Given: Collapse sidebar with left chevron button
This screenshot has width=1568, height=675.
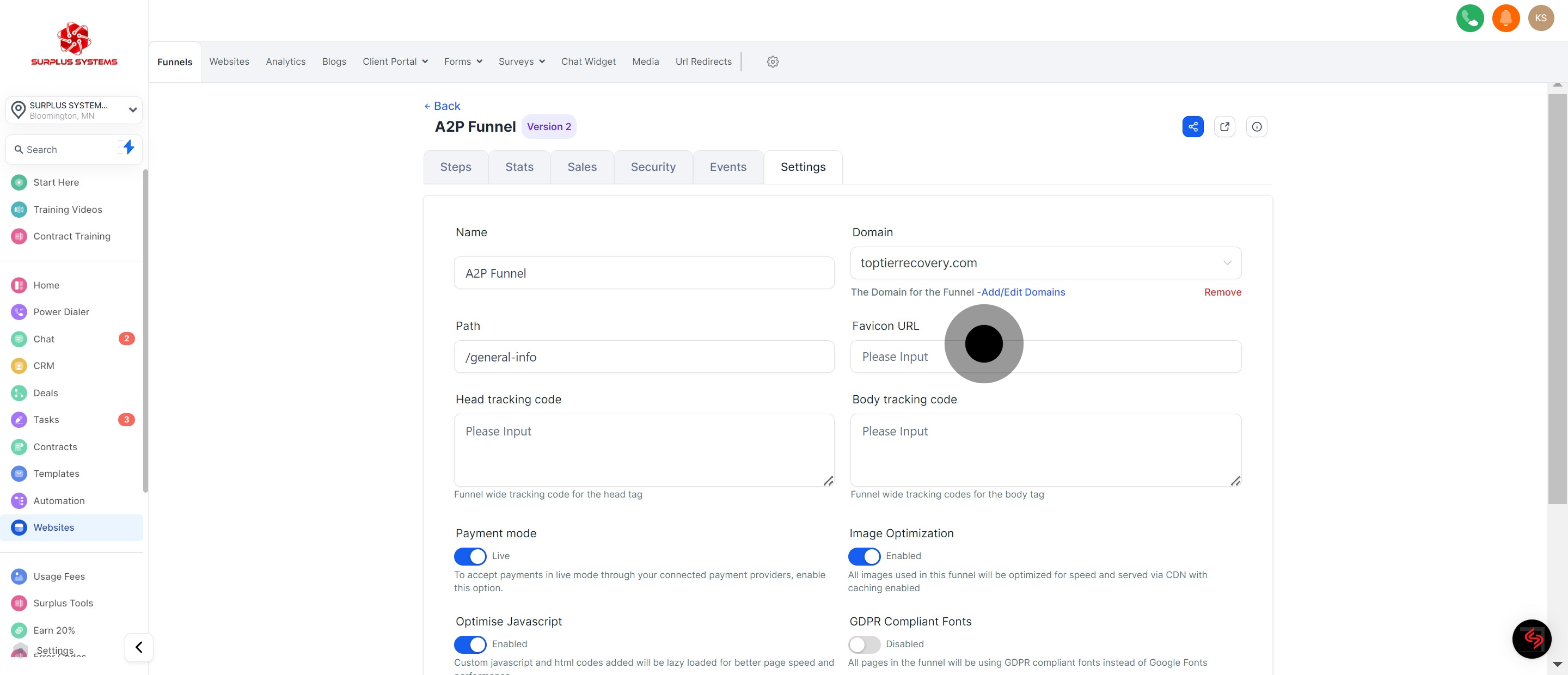Looking at the screenshot, I should pos(139,647).
